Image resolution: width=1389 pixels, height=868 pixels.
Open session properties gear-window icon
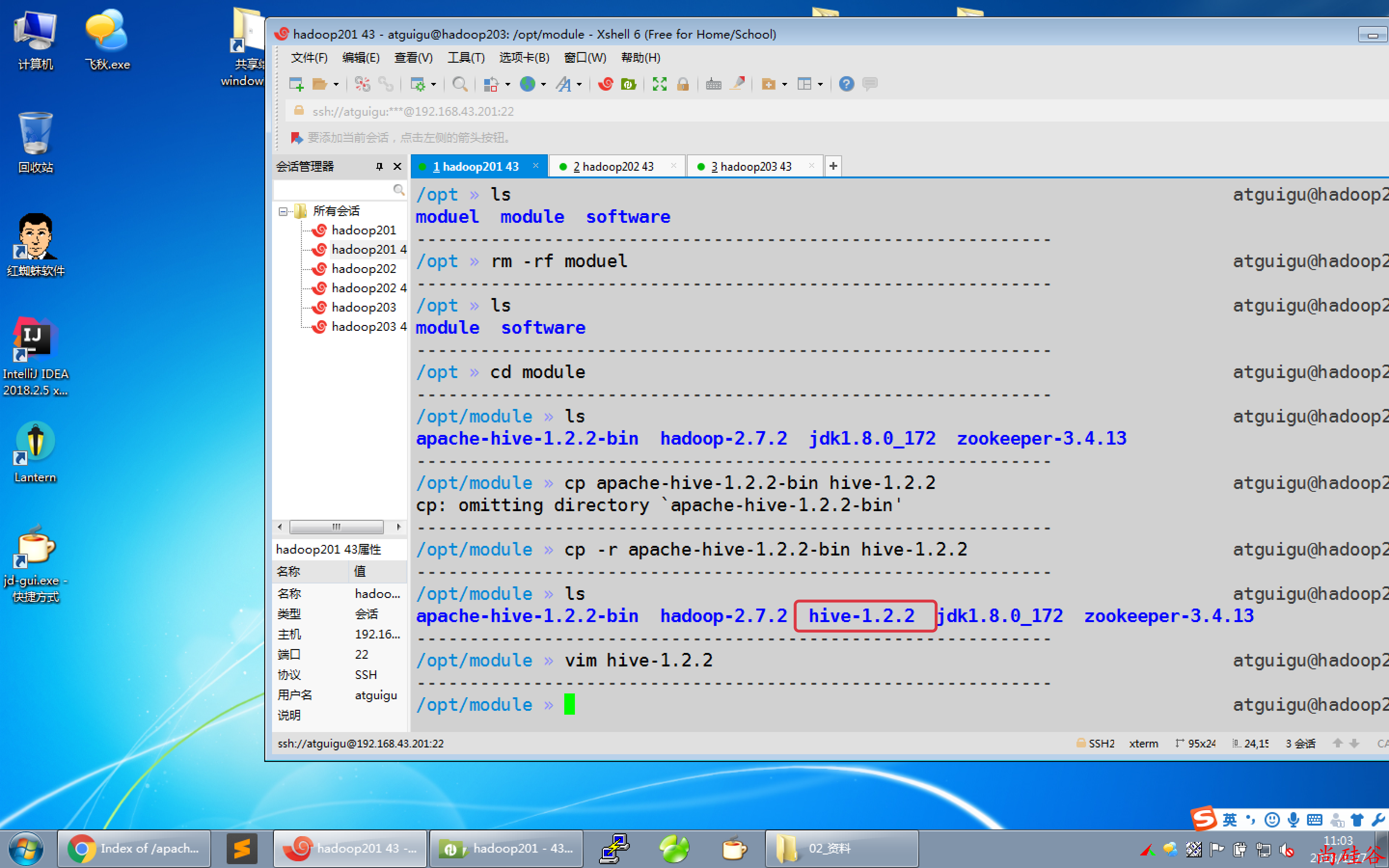418,84
